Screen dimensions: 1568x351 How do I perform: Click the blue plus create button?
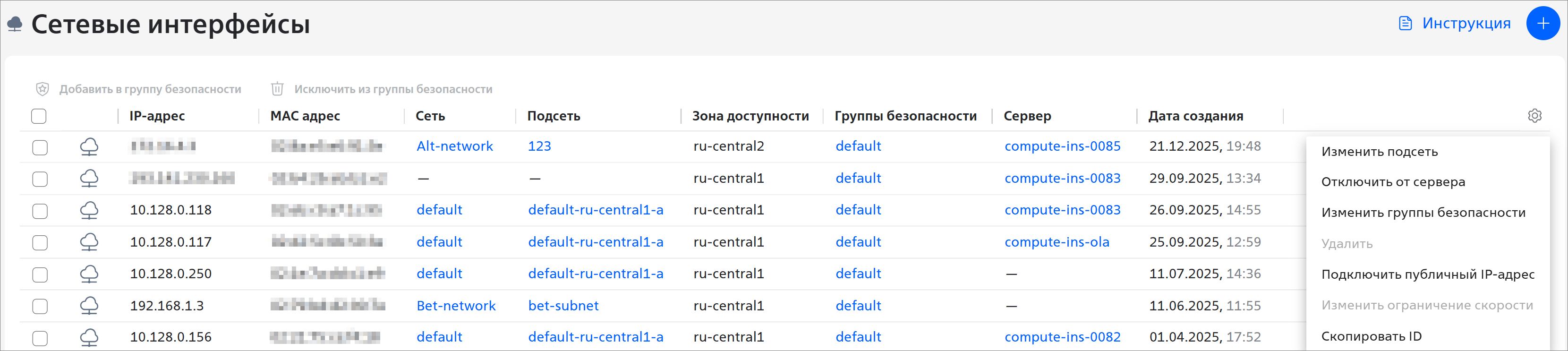point(1542,24)
